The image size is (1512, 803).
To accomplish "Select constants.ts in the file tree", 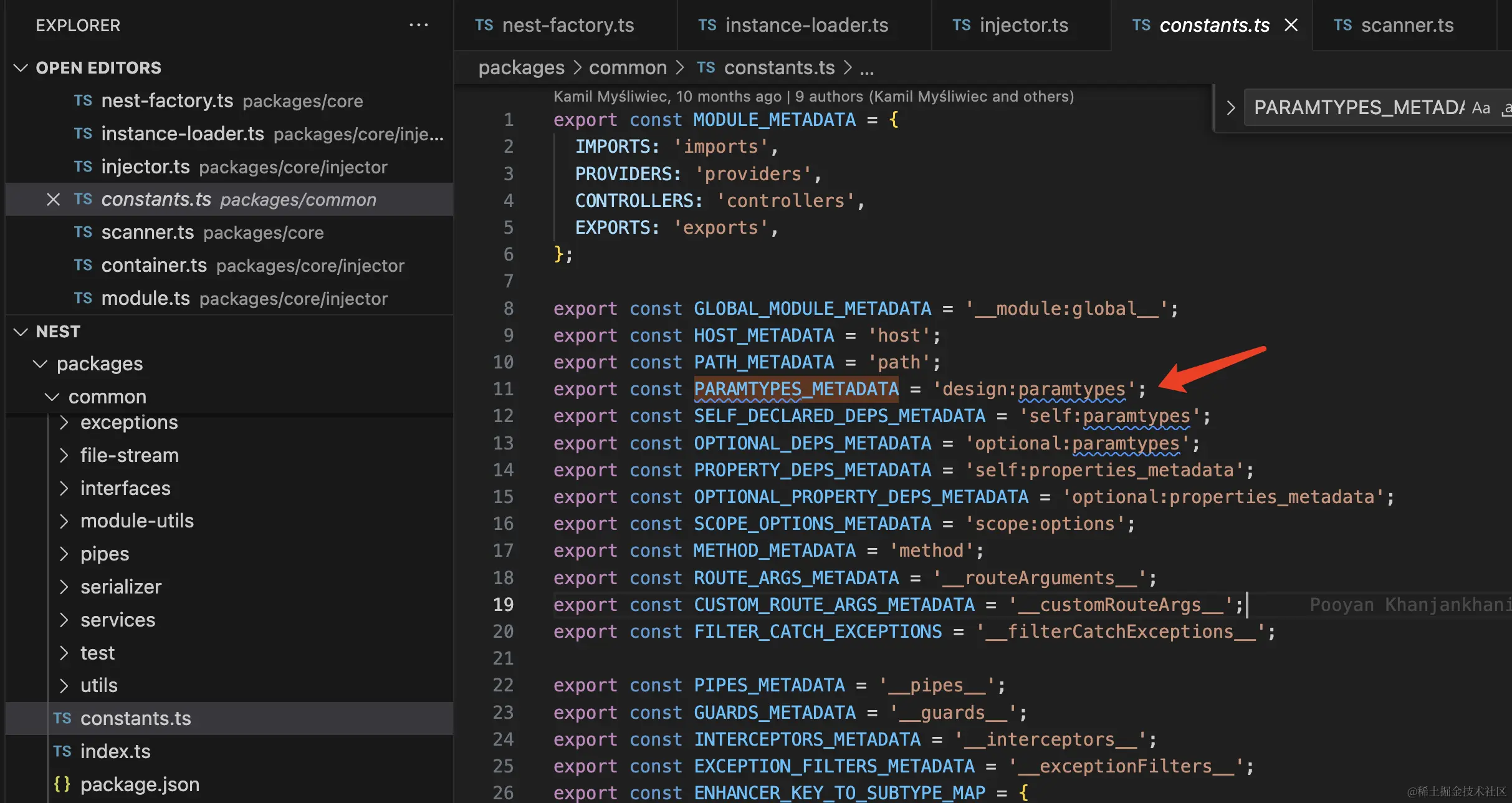I will pos(229,718).
